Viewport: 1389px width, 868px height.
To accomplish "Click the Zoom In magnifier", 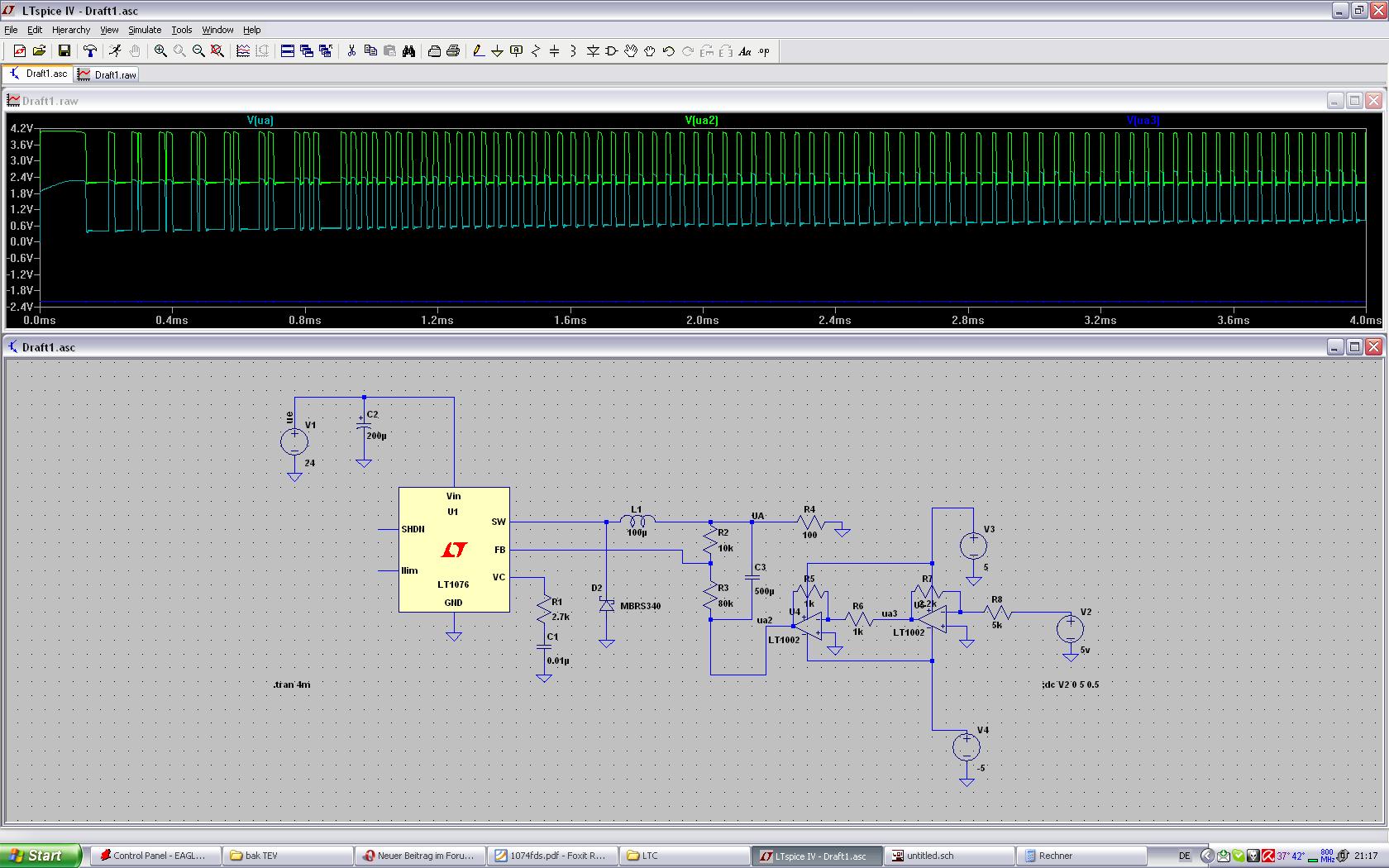I will tap(160, 51).
